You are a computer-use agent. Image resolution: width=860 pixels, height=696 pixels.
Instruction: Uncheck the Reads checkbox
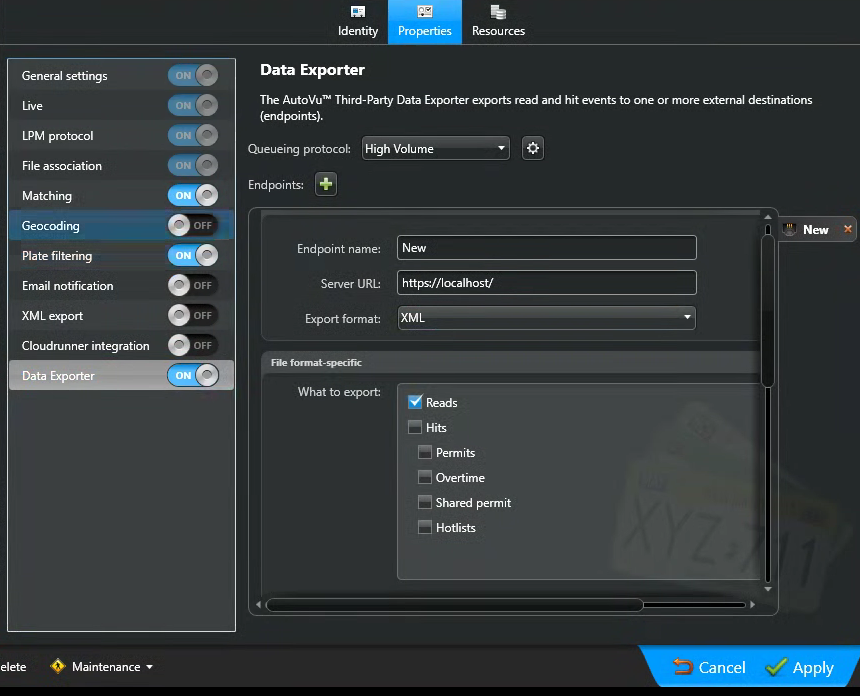click(417, 402)
